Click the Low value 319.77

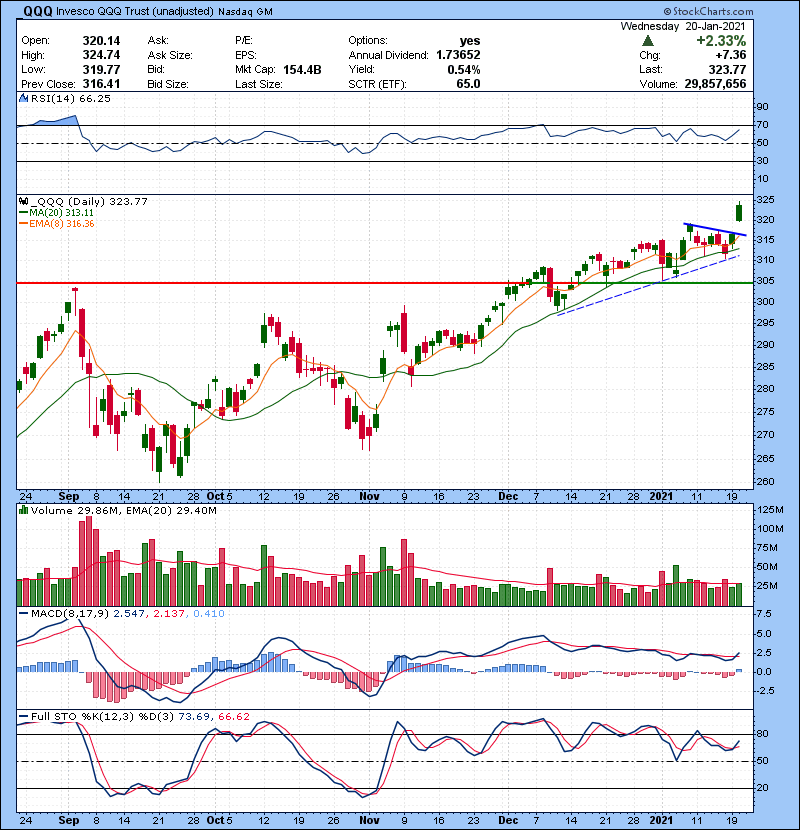tap(101, 69)
